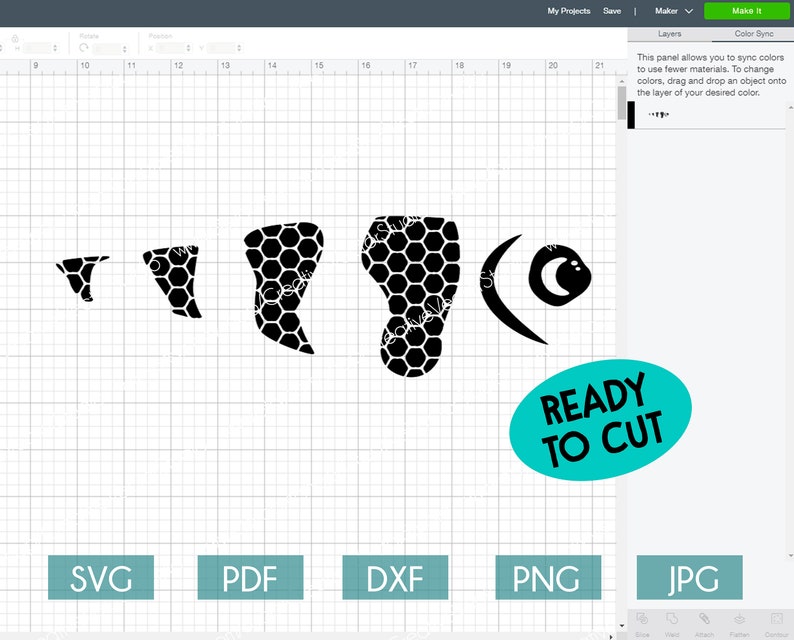Click the height field stepper arrows

click(55, 48)
